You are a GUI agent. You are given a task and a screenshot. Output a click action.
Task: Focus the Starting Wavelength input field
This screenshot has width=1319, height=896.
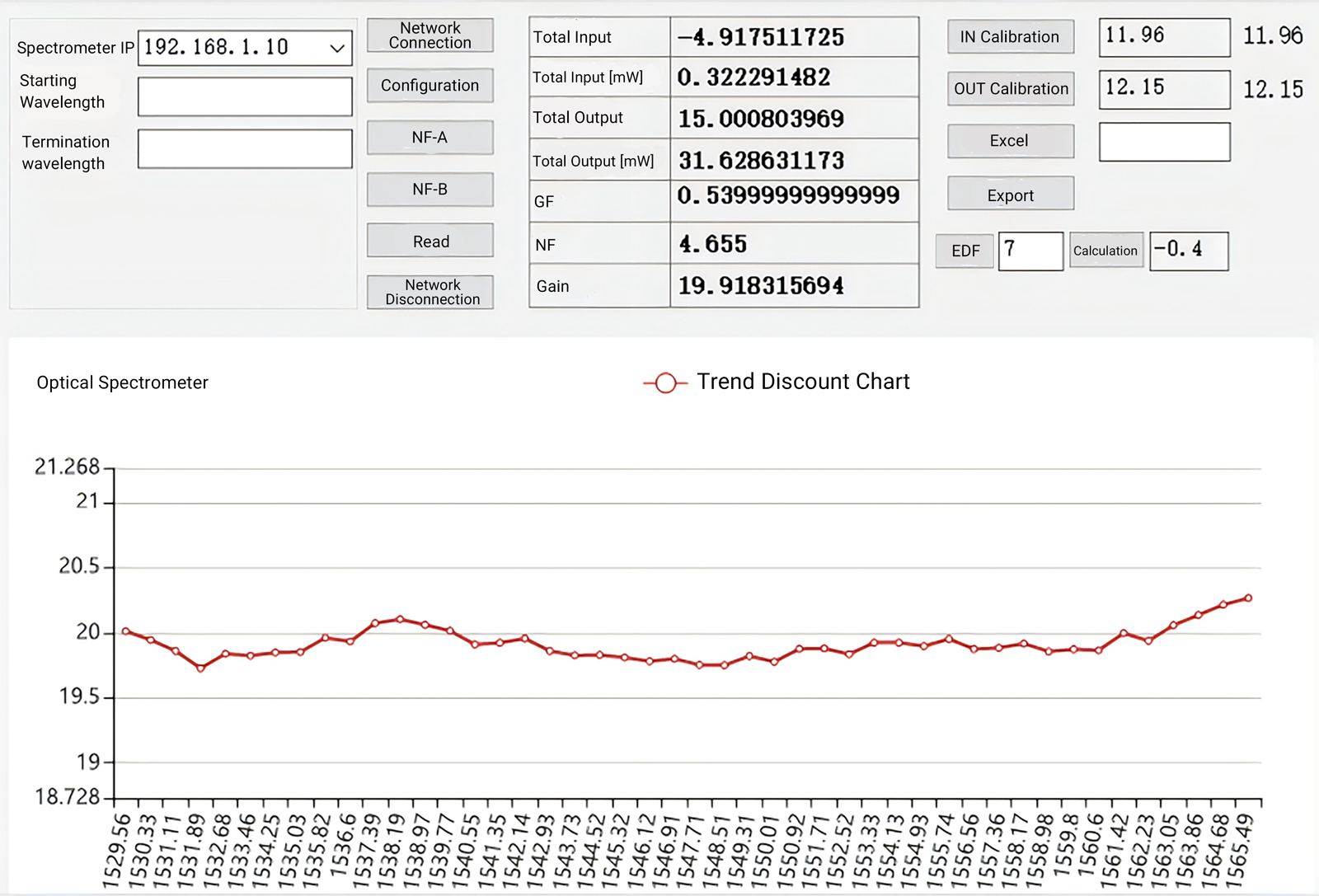click(x=245, y=97)
